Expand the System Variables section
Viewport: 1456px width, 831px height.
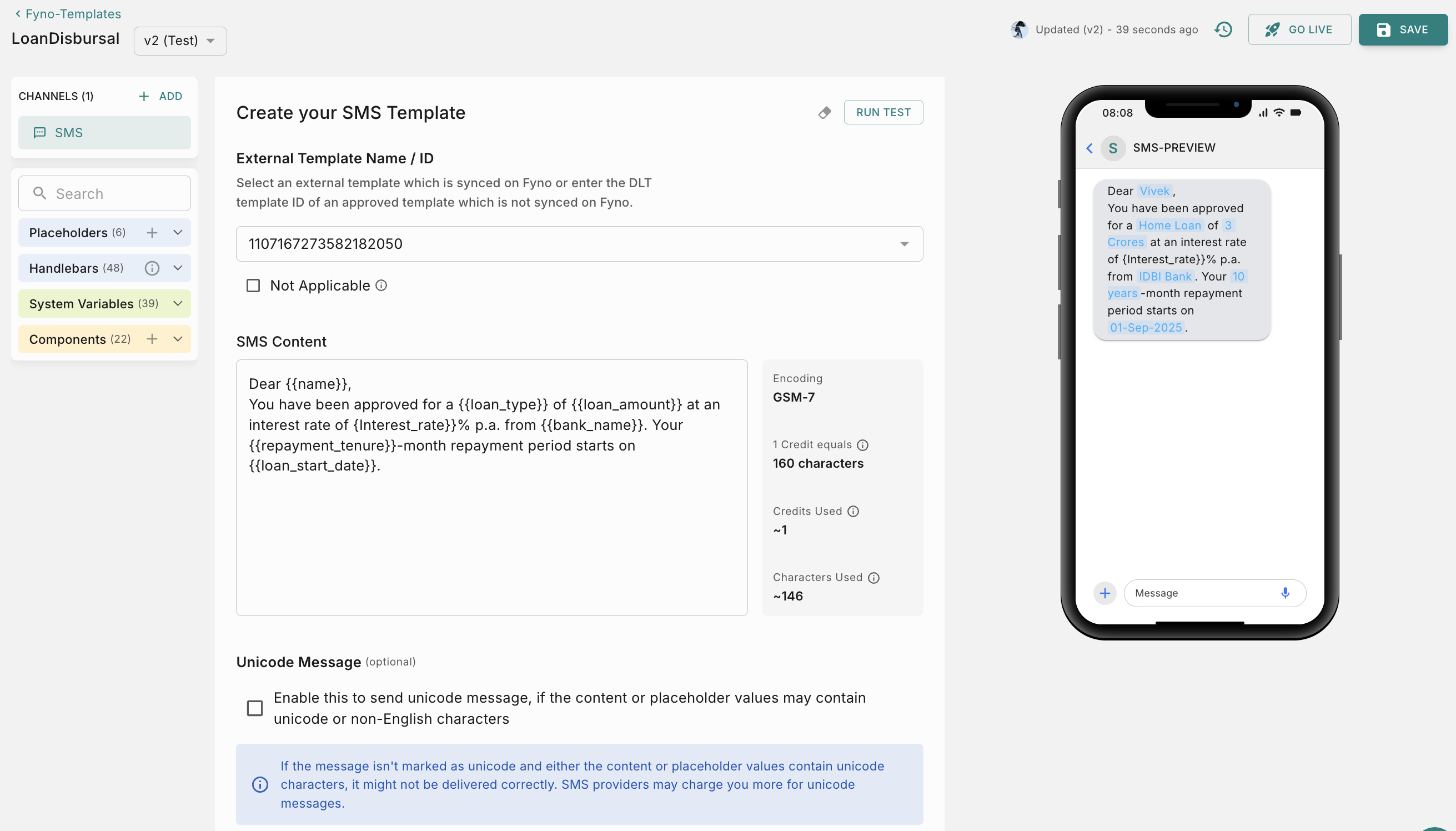coord(178,304)
